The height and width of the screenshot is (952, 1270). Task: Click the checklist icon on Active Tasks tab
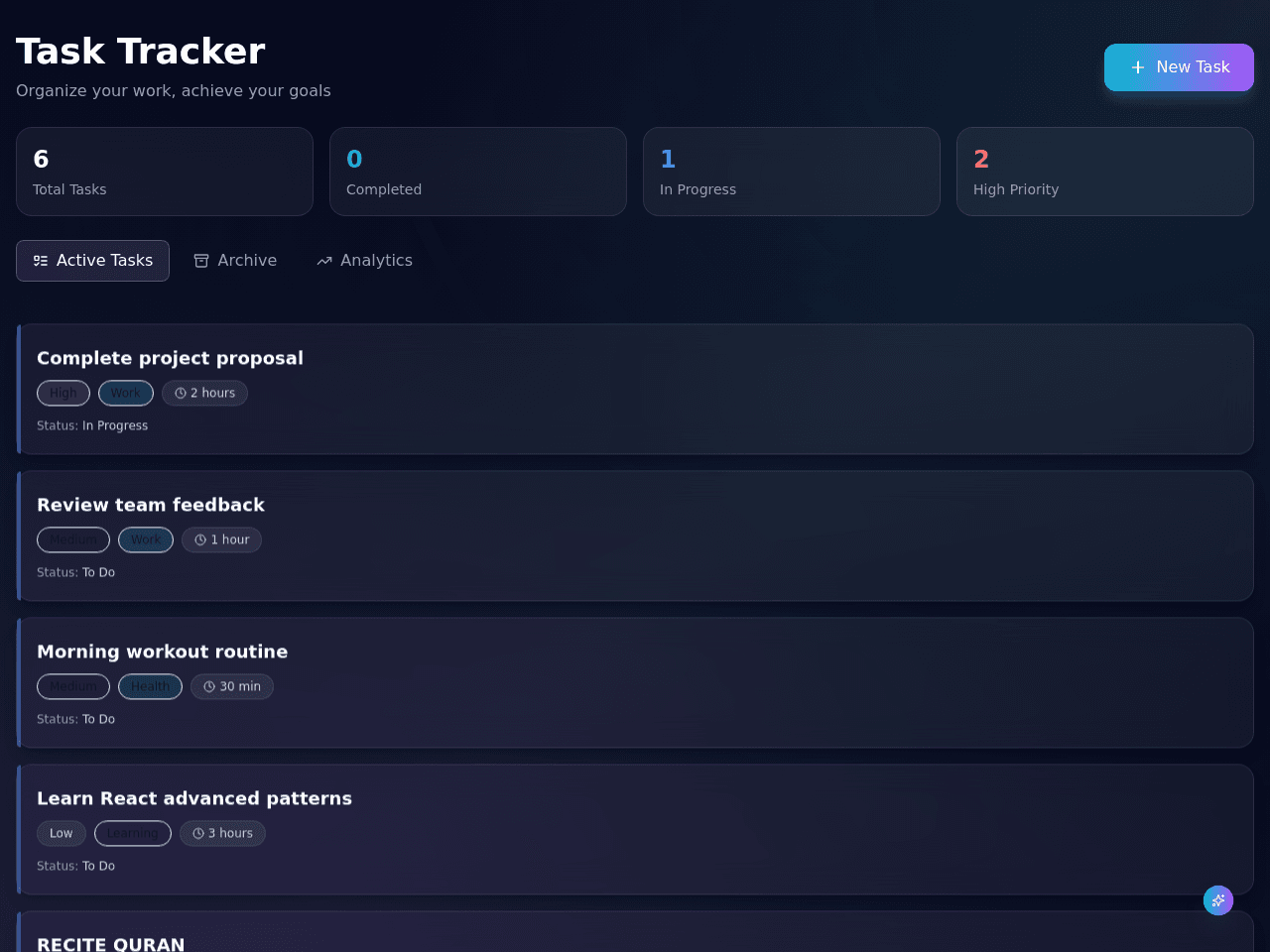coord(41,261)
